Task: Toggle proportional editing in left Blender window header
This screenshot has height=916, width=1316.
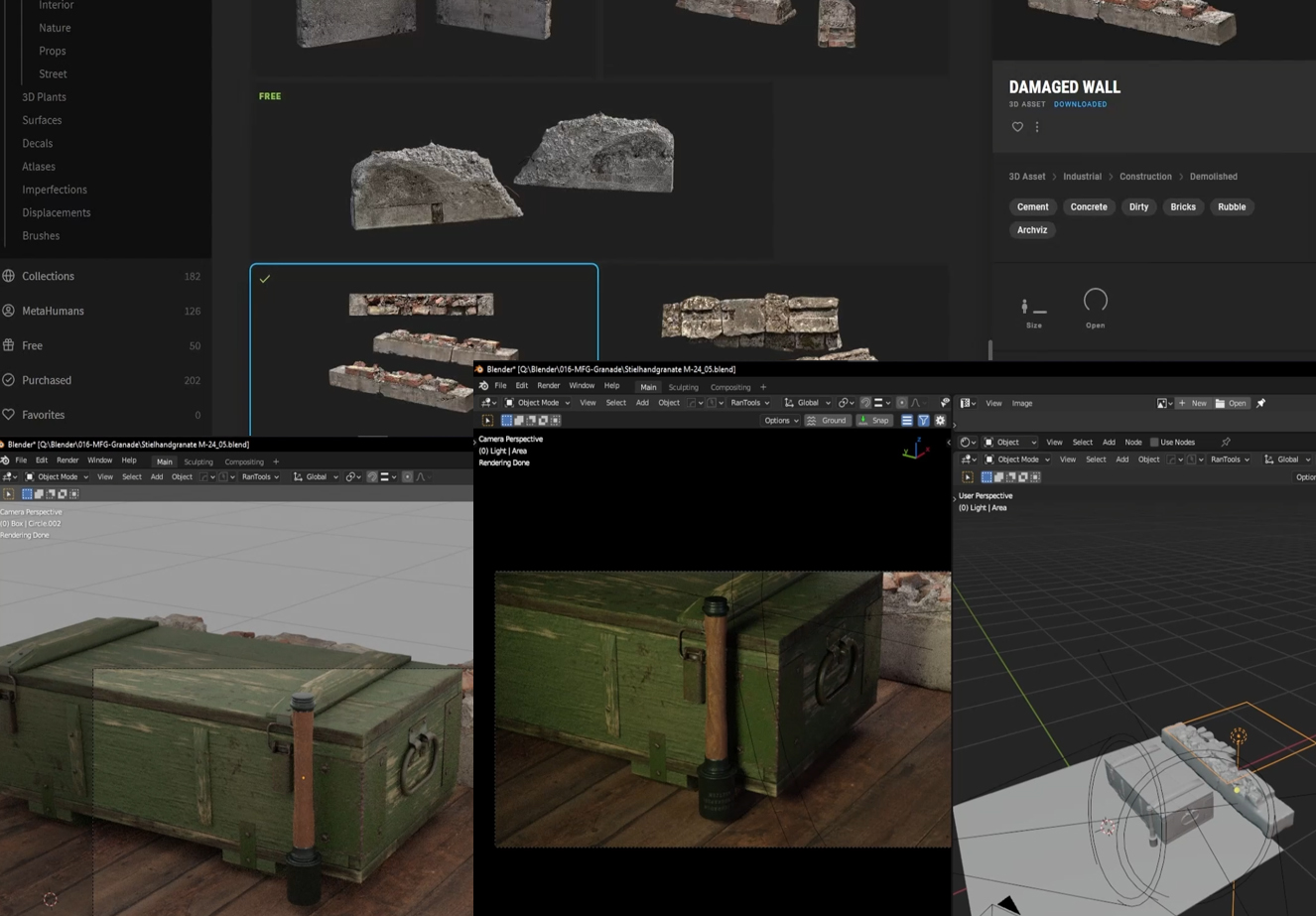Action: (408, 477)
